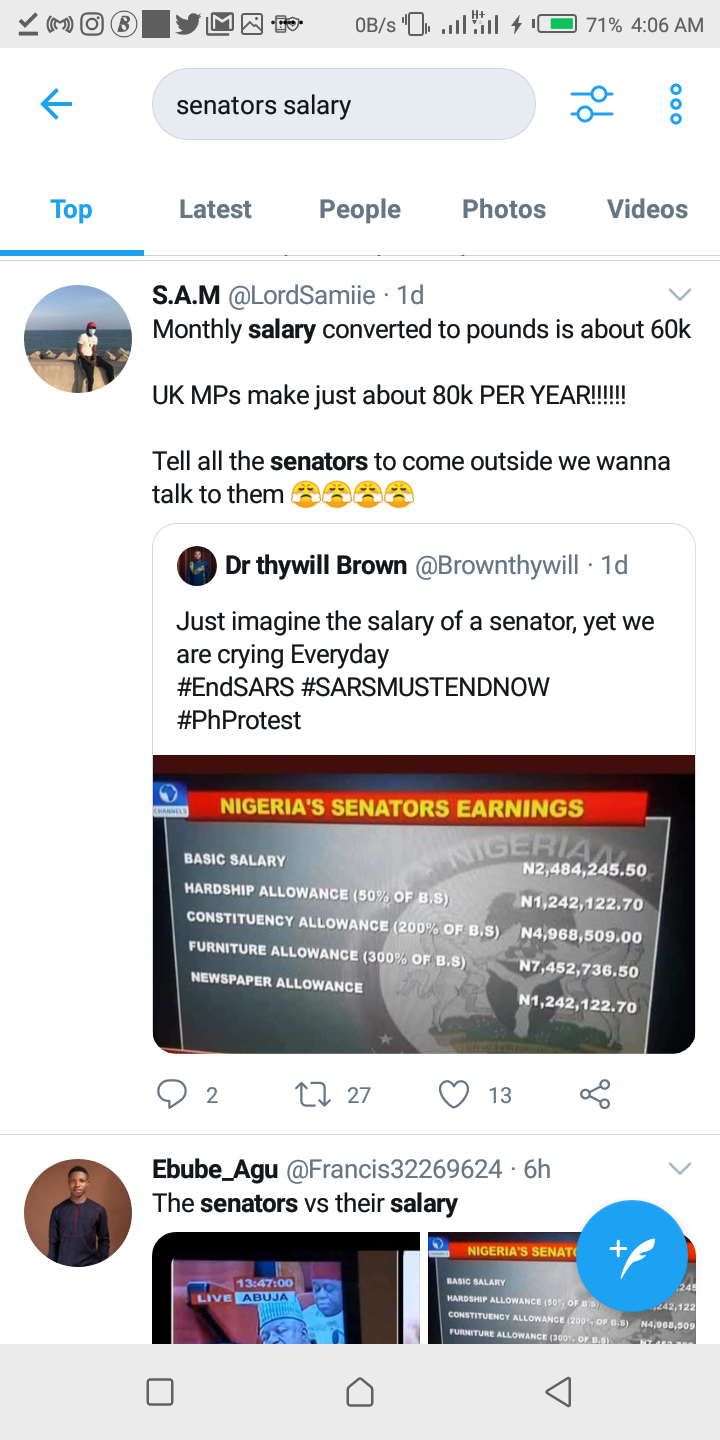This screenshot has height=1440, width=720.
Task: Reply to S.A.M's tweet
Action: click(172, 1095)
